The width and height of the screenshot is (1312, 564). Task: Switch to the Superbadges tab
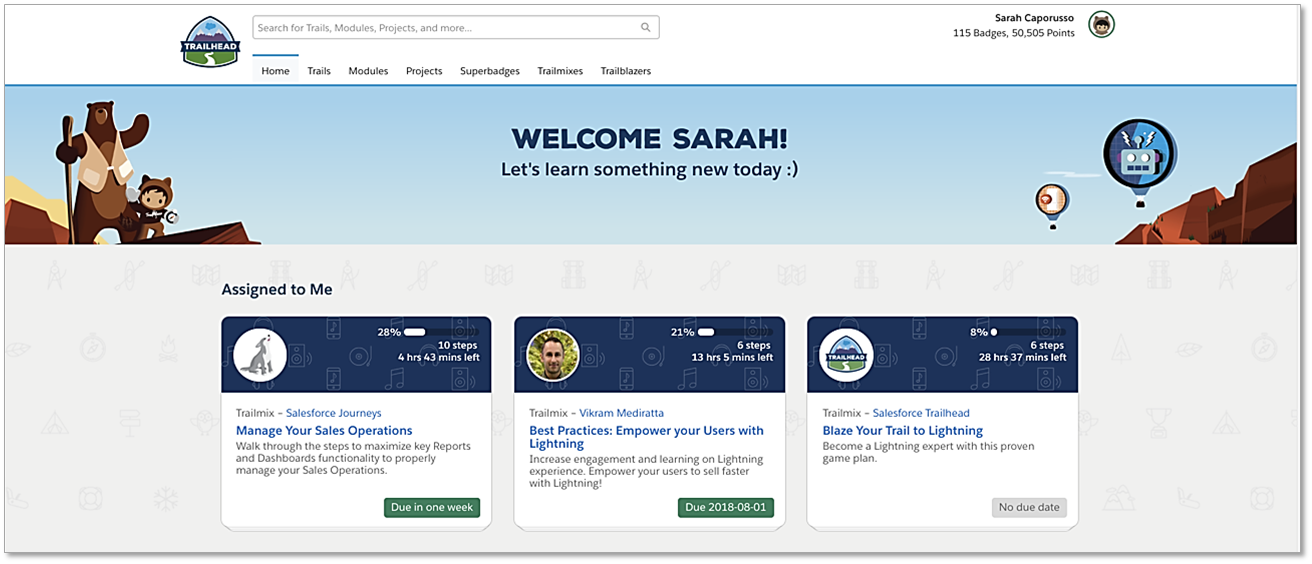tap(490, 71)
